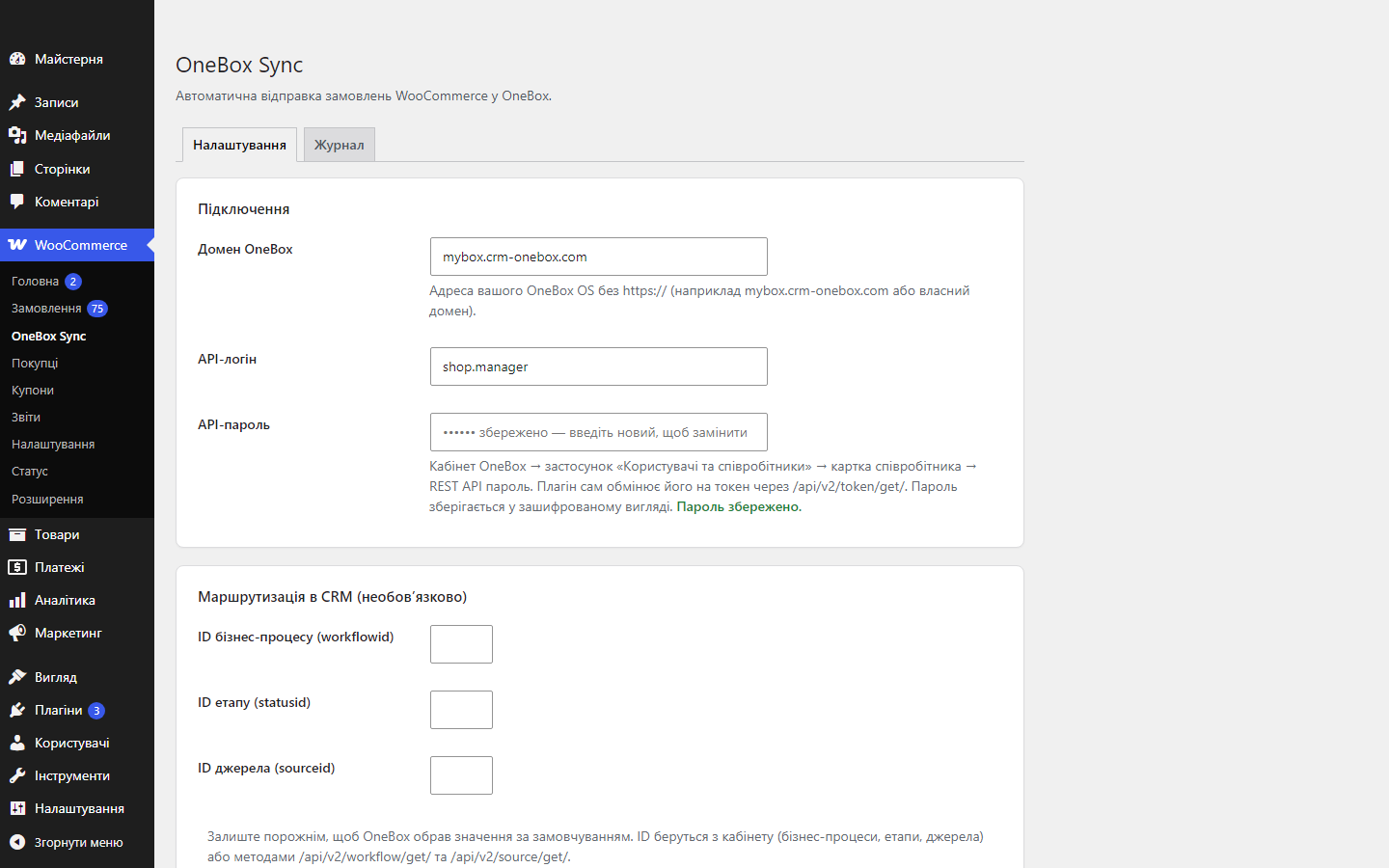Click the Маркетинг megaphone icon
This screenshot has width=1389, height=868.
(x=17, y=633)
